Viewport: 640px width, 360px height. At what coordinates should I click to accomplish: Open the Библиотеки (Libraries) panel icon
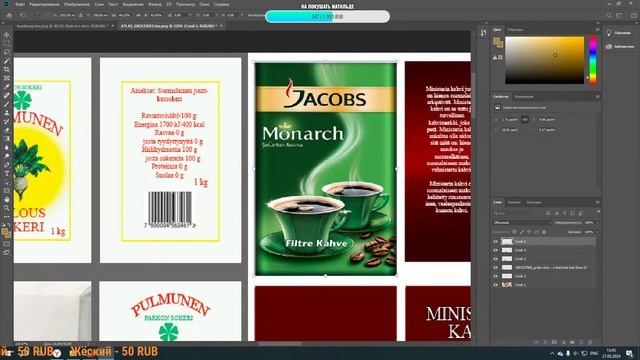[609, 47]
